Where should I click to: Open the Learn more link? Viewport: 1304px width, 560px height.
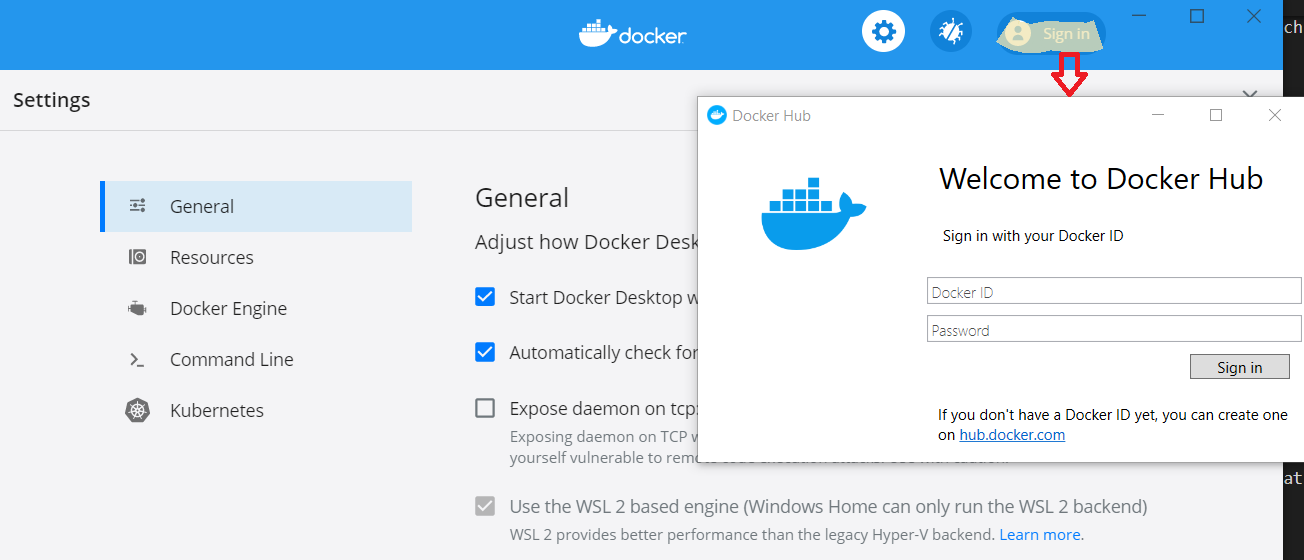[1040, 534]
